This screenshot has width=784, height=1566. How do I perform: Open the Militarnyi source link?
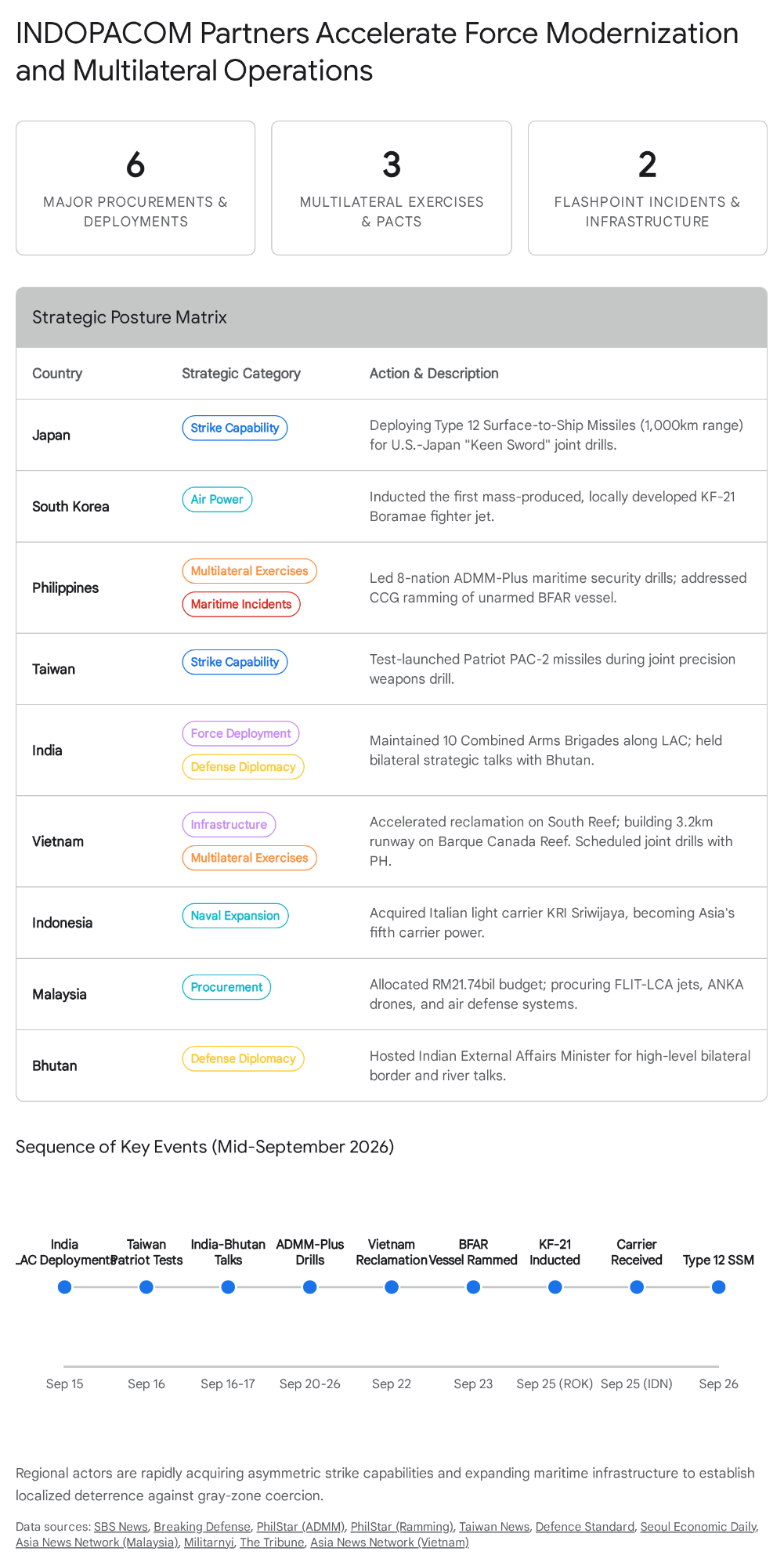click(x=209, y=1542)
